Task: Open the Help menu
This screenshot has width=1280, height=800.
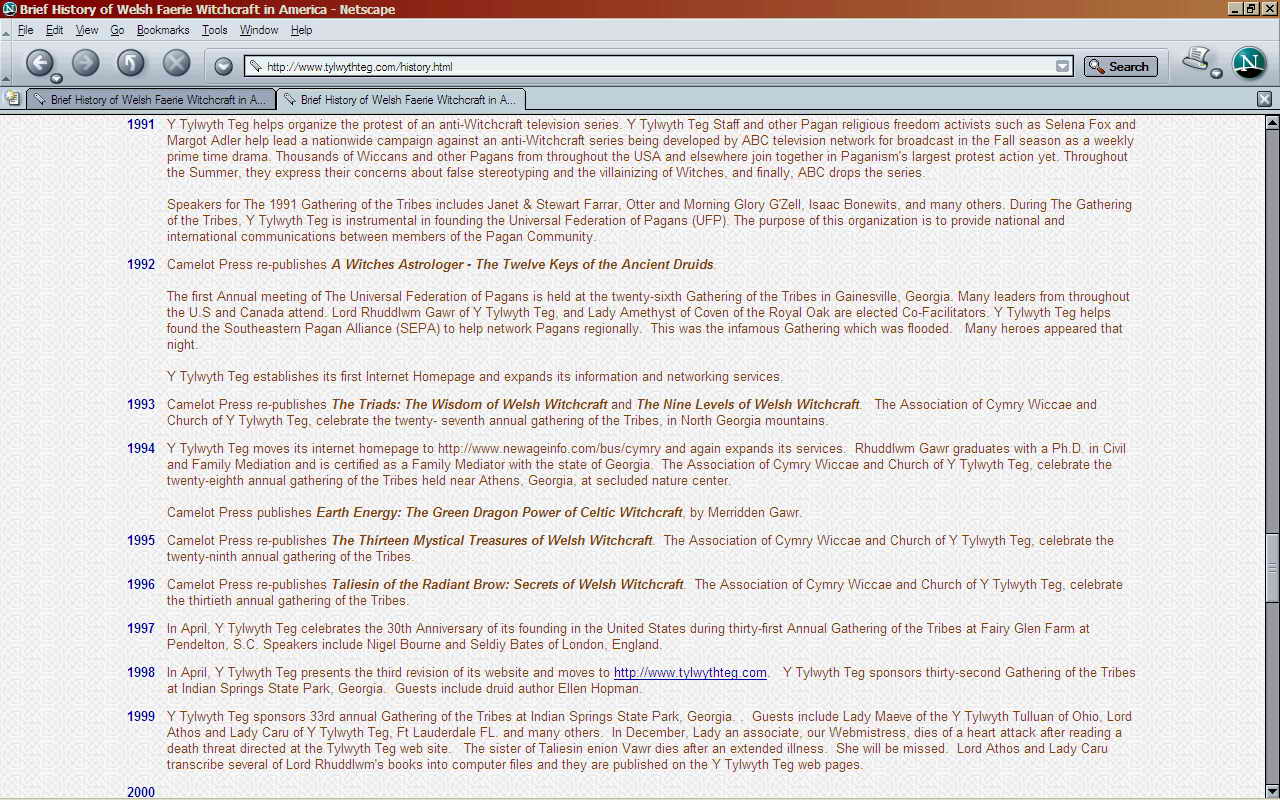Action: (301, 30)
